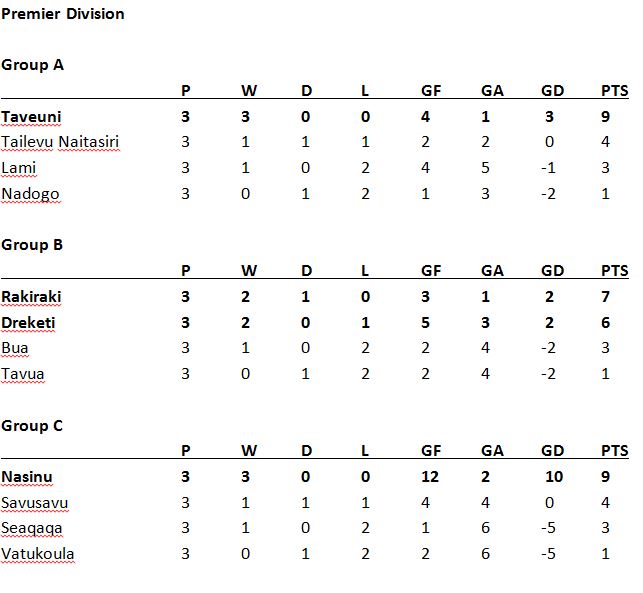Image resolution: width=643 pixels, height=593 pixels.
Task: Select the Savusavu team name
Action: 34,503
